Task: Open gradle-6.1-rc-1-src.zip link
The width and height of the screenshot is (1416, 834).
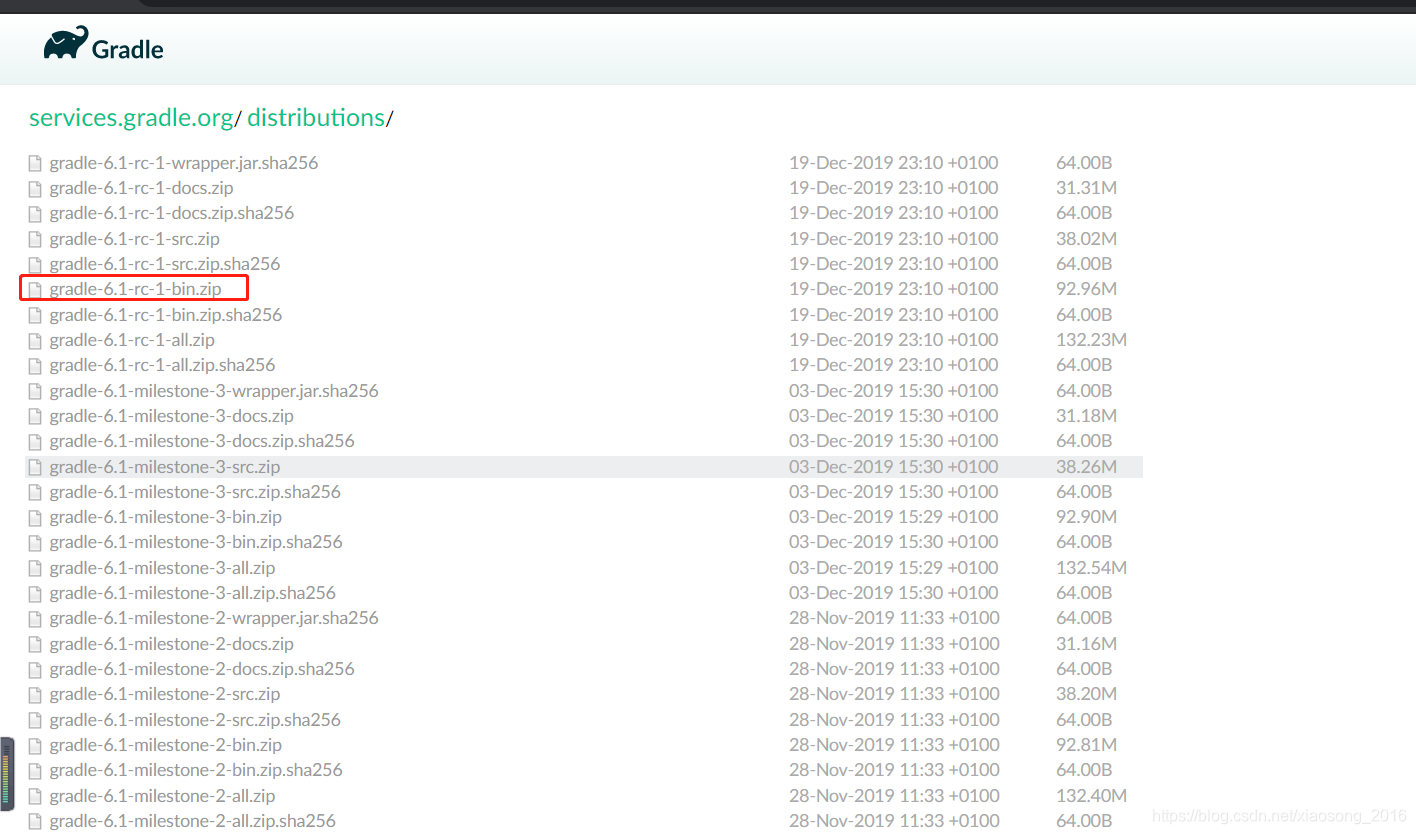Action: tap(135, 239)
